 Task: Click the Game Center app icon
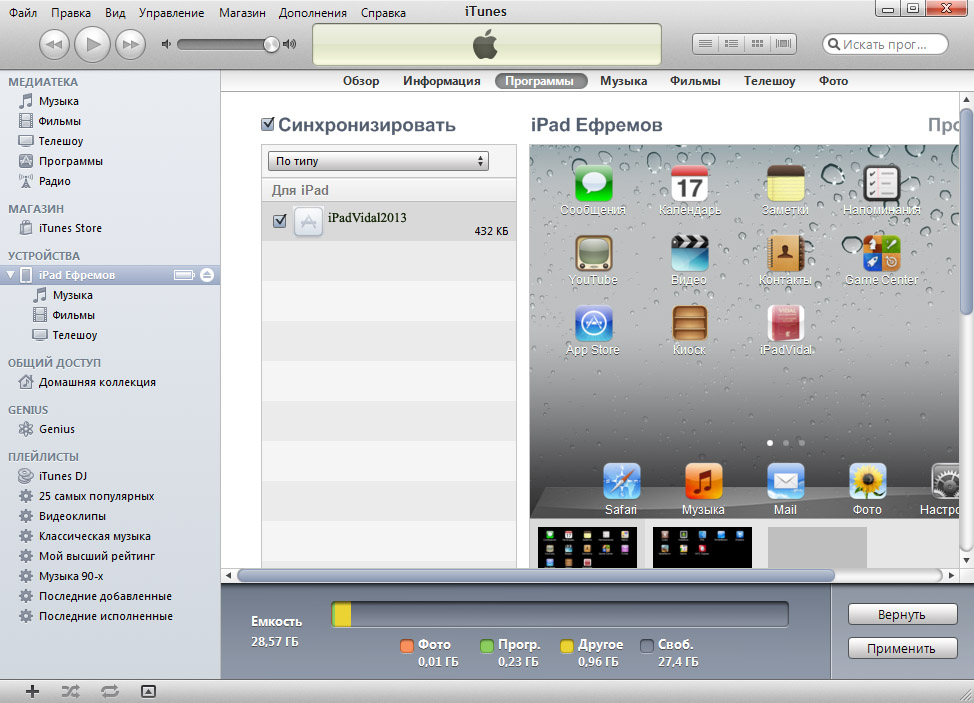tap(881, 253)
